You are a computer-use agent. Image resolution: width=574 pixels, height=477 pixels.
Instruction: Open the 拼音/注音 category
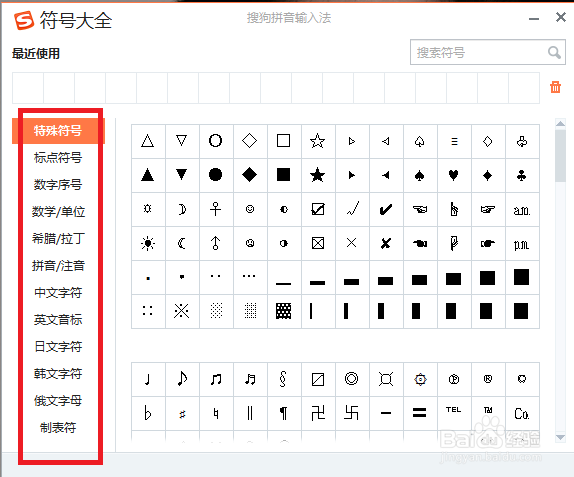pos(58,266)
